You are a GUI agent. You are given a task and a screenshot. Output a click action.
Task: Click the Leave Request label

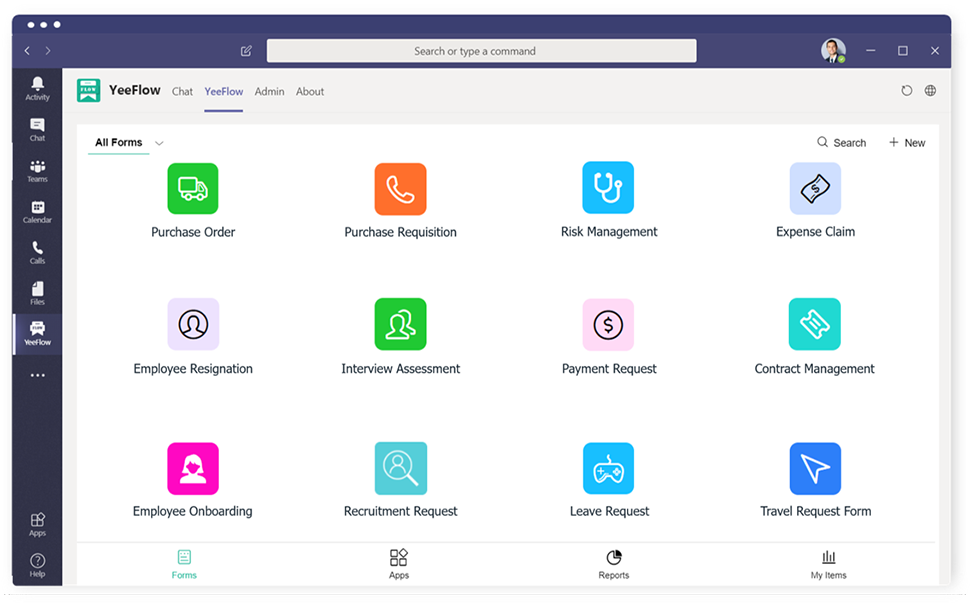609,511
